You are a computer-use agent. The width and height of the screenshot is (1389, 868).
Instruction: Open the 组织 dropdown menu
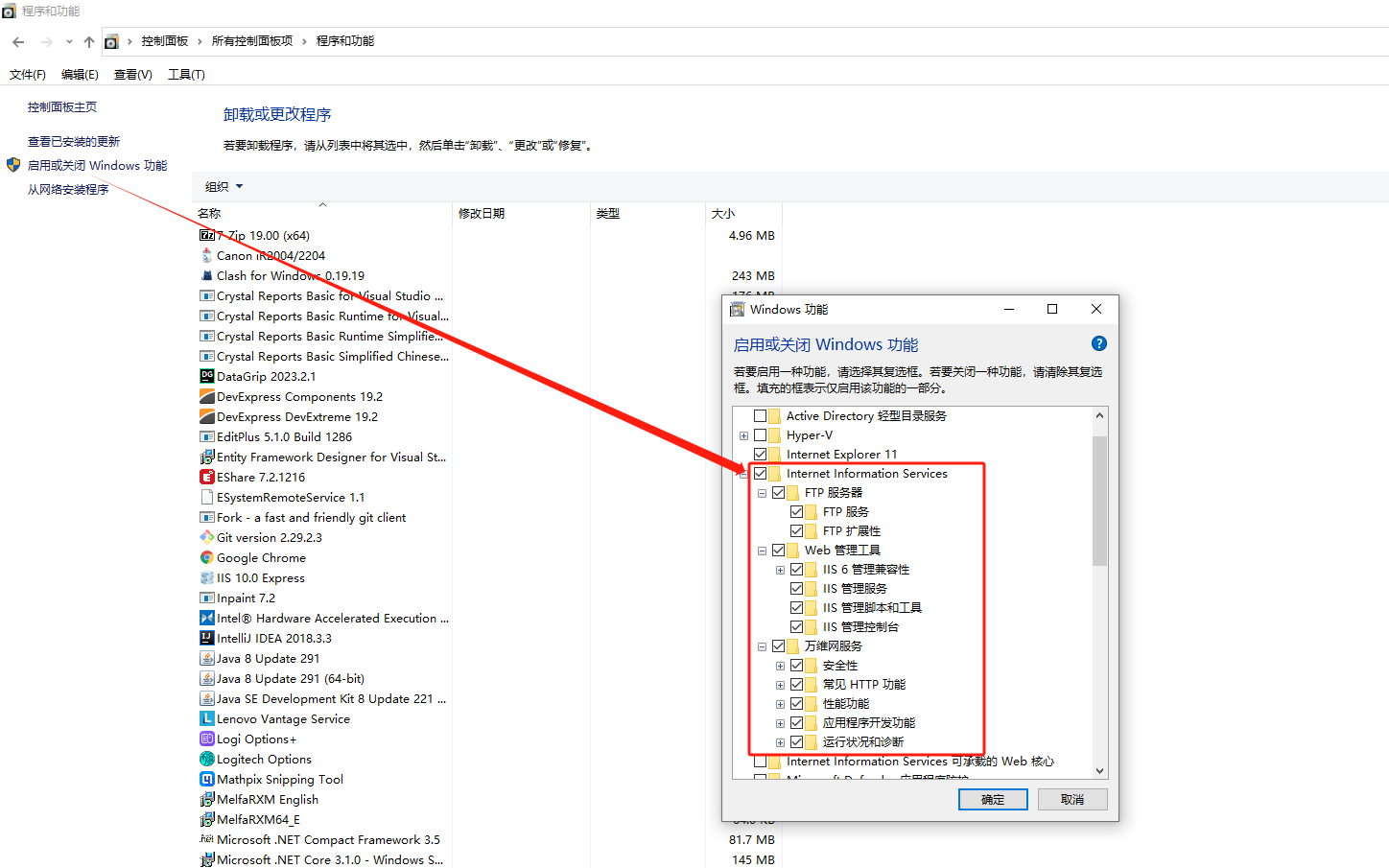[224, 187]
